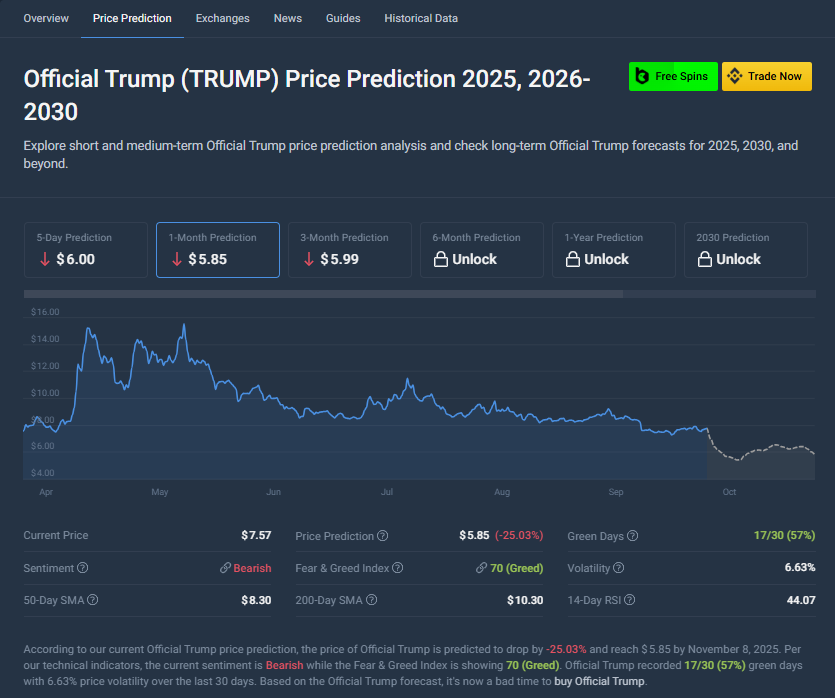Open the Historical Data tab
The image size is (835, 698).
pos(421,18)
